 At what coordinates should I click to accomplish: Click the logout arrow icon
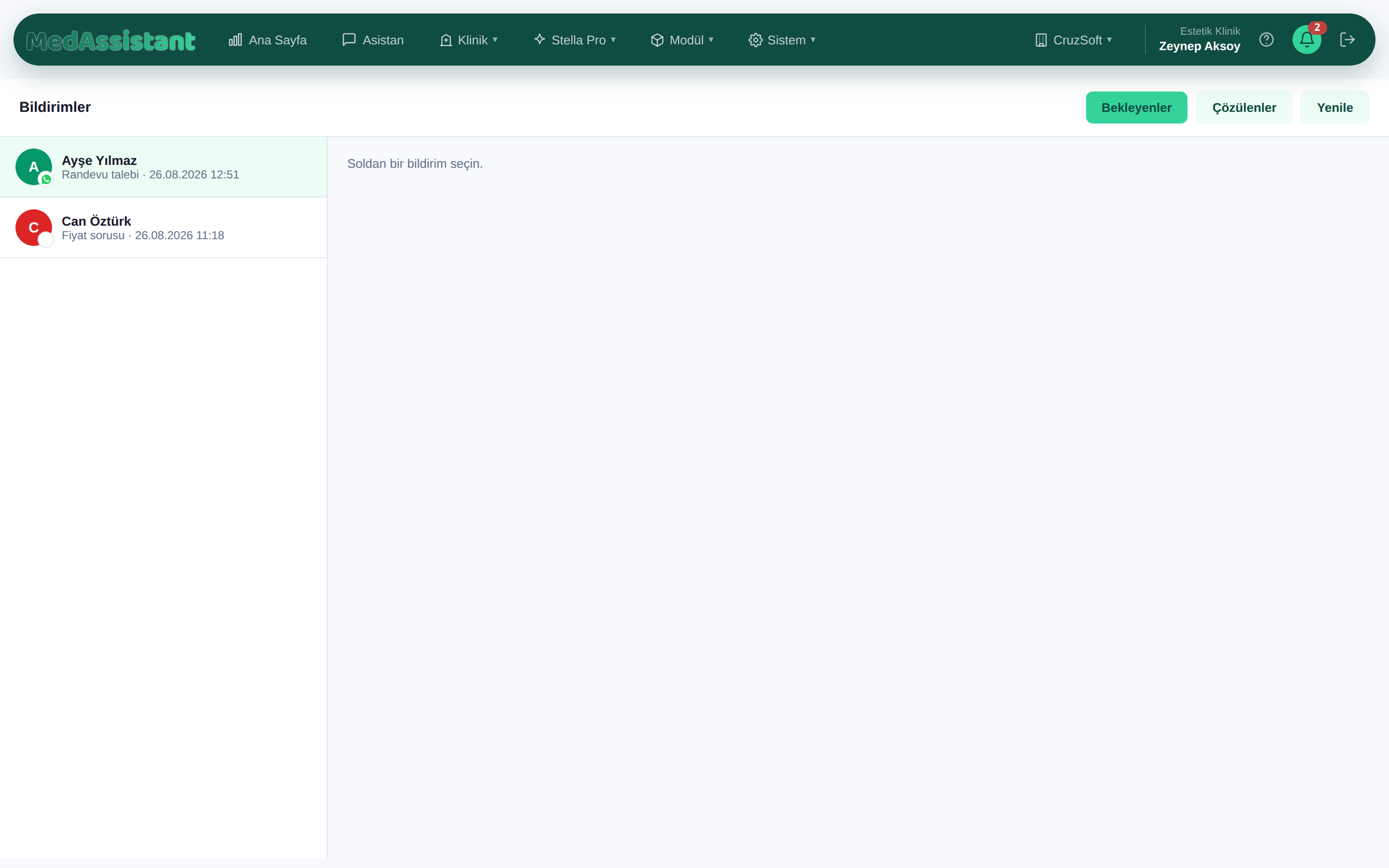pos(1347,40)
